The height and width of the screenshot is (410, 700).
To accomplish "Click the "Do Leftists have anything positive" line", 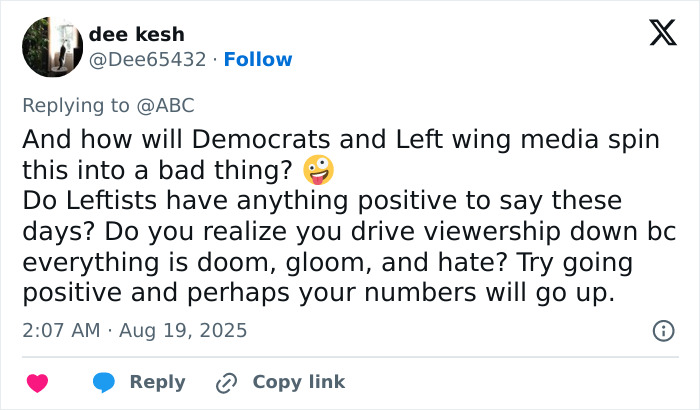I will point(321,201).
